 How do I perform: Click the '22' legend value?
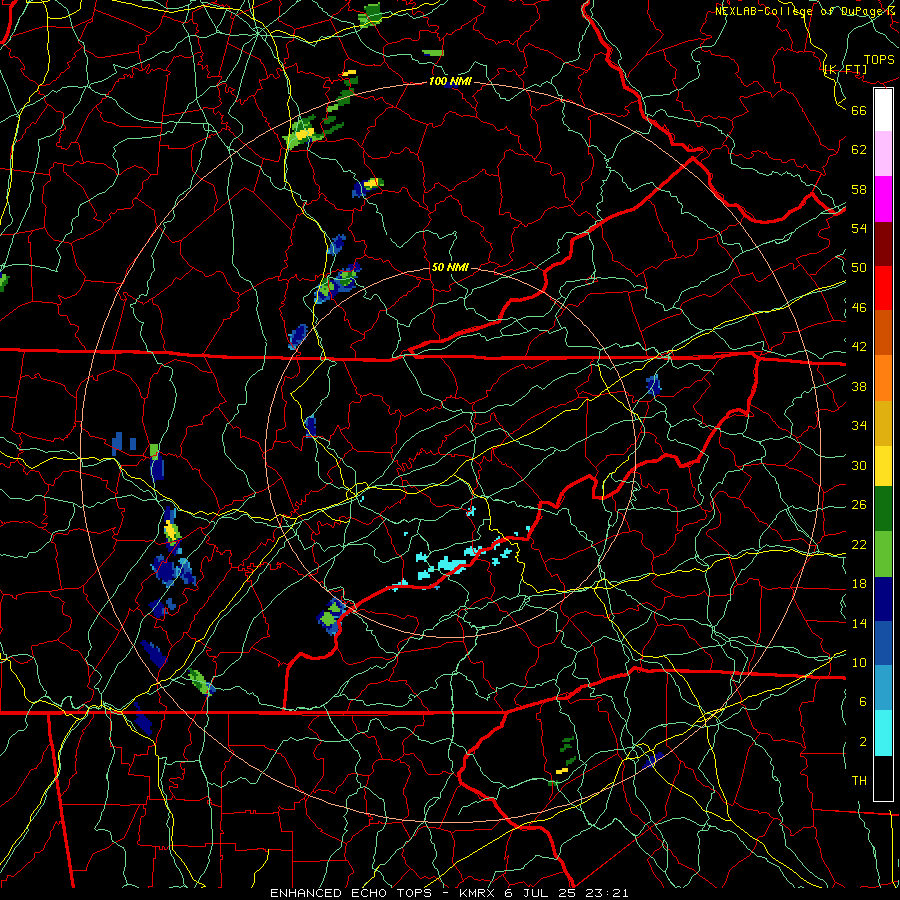click(859, 545)
